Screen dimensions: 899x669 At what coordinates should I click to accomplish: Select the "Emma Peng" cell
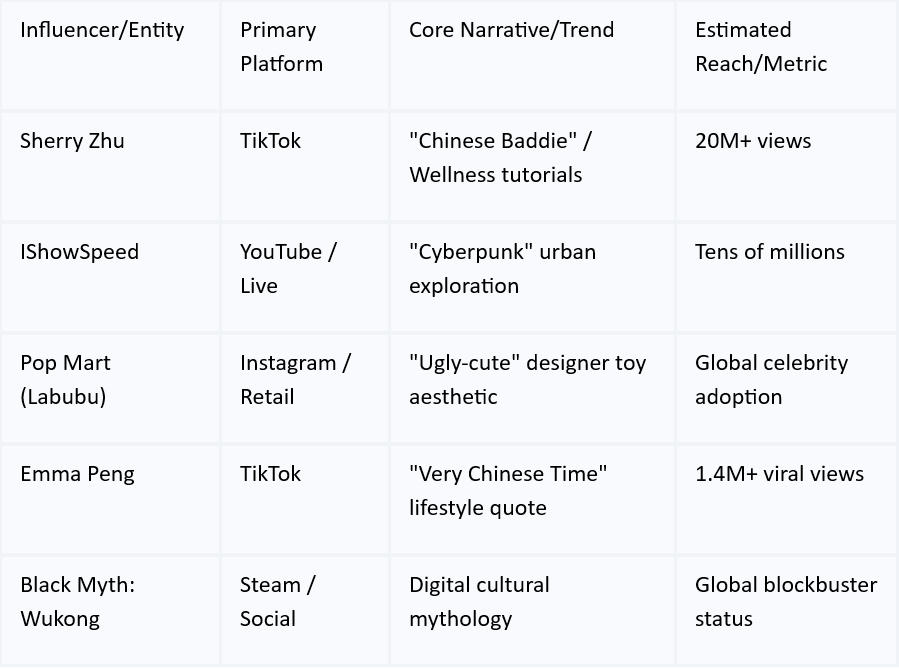pos(77,474)
